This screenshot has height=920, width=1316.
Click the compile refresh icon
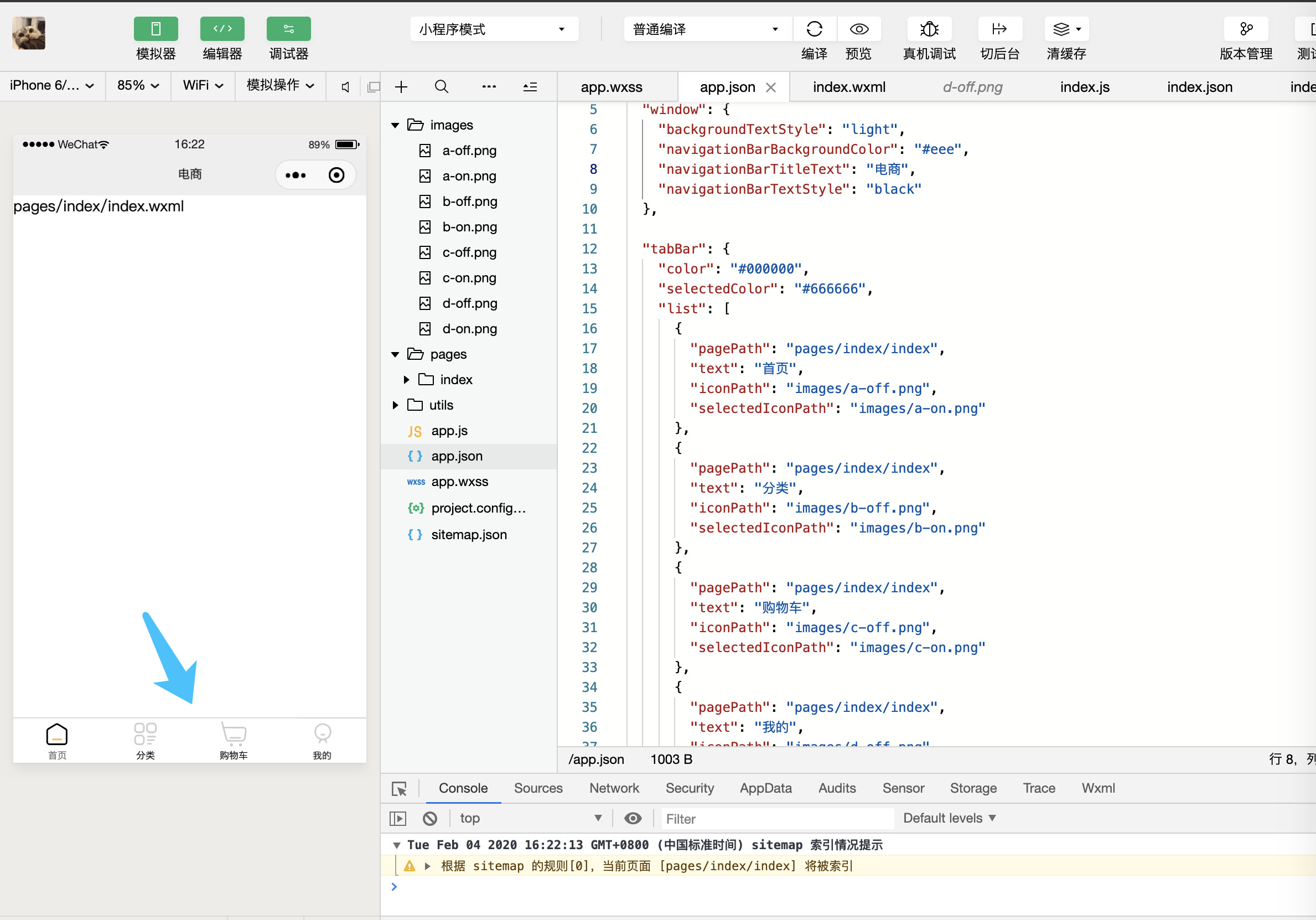[x=814, y=29]
